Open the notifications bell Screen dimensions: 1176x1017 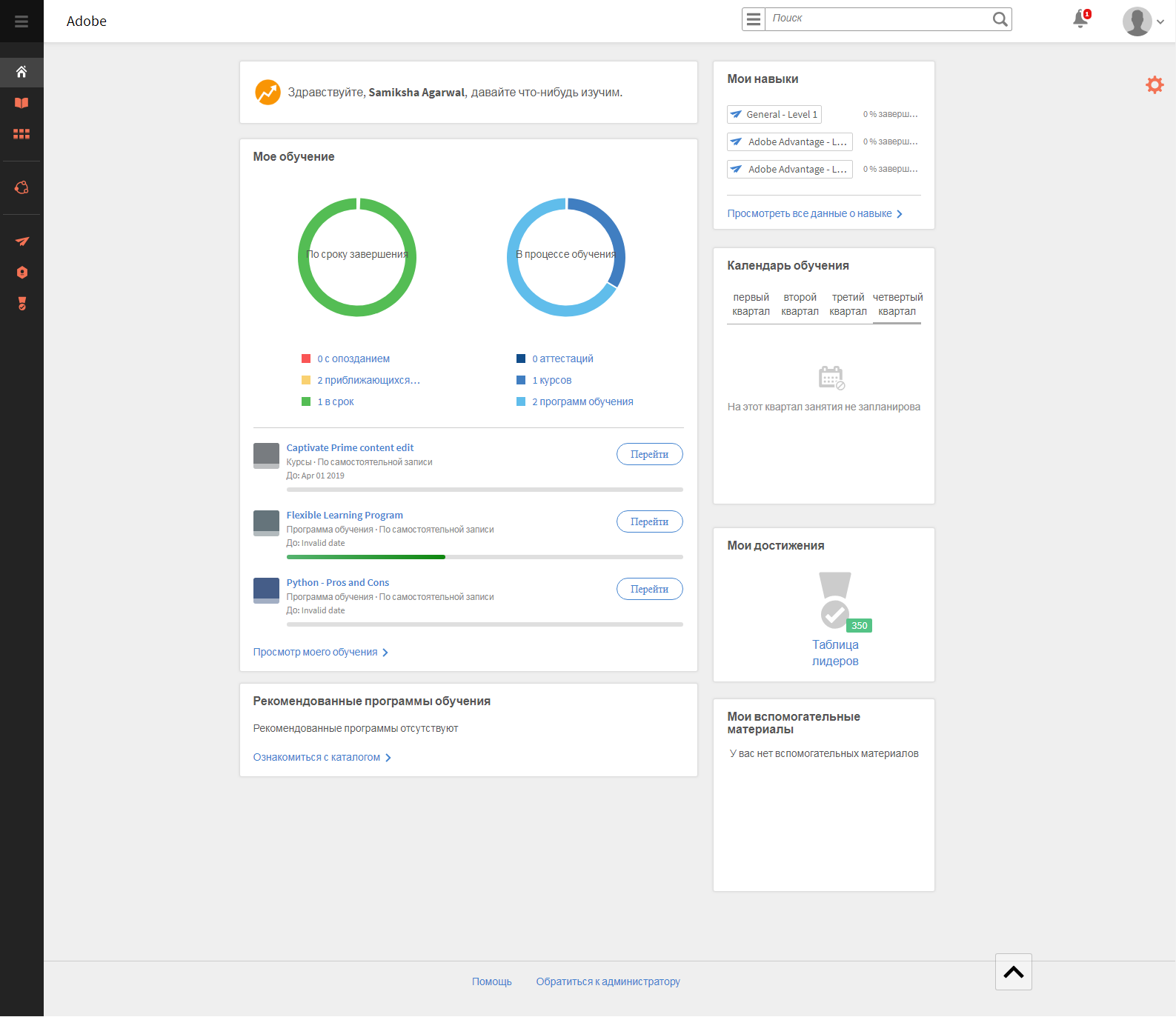[1081, 20]
